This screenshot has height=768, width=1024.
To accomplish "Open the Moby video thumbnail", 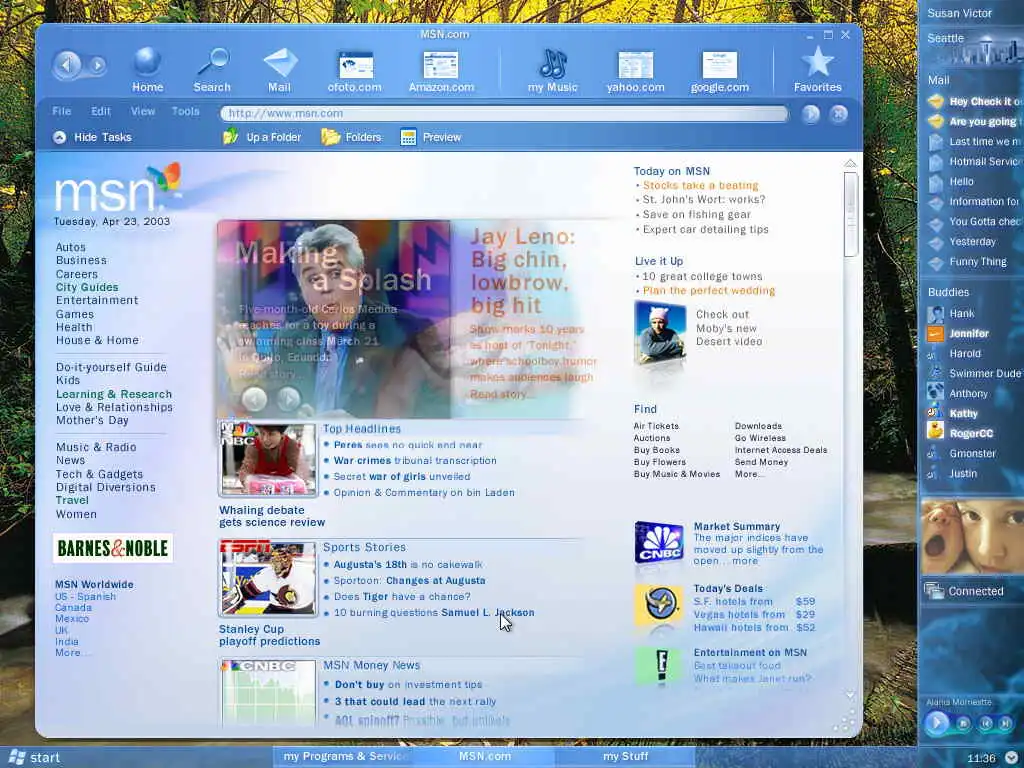I will tap(660, 333).
